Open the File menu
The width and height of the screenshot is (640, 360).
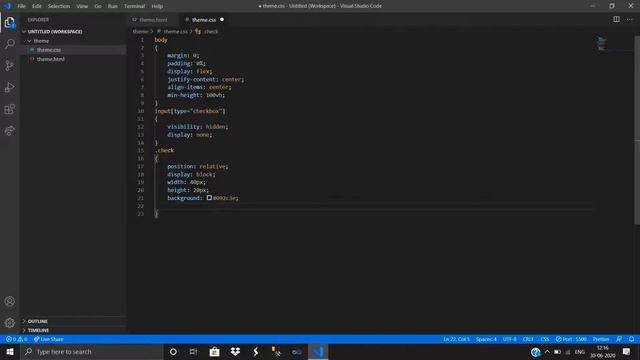21,6
